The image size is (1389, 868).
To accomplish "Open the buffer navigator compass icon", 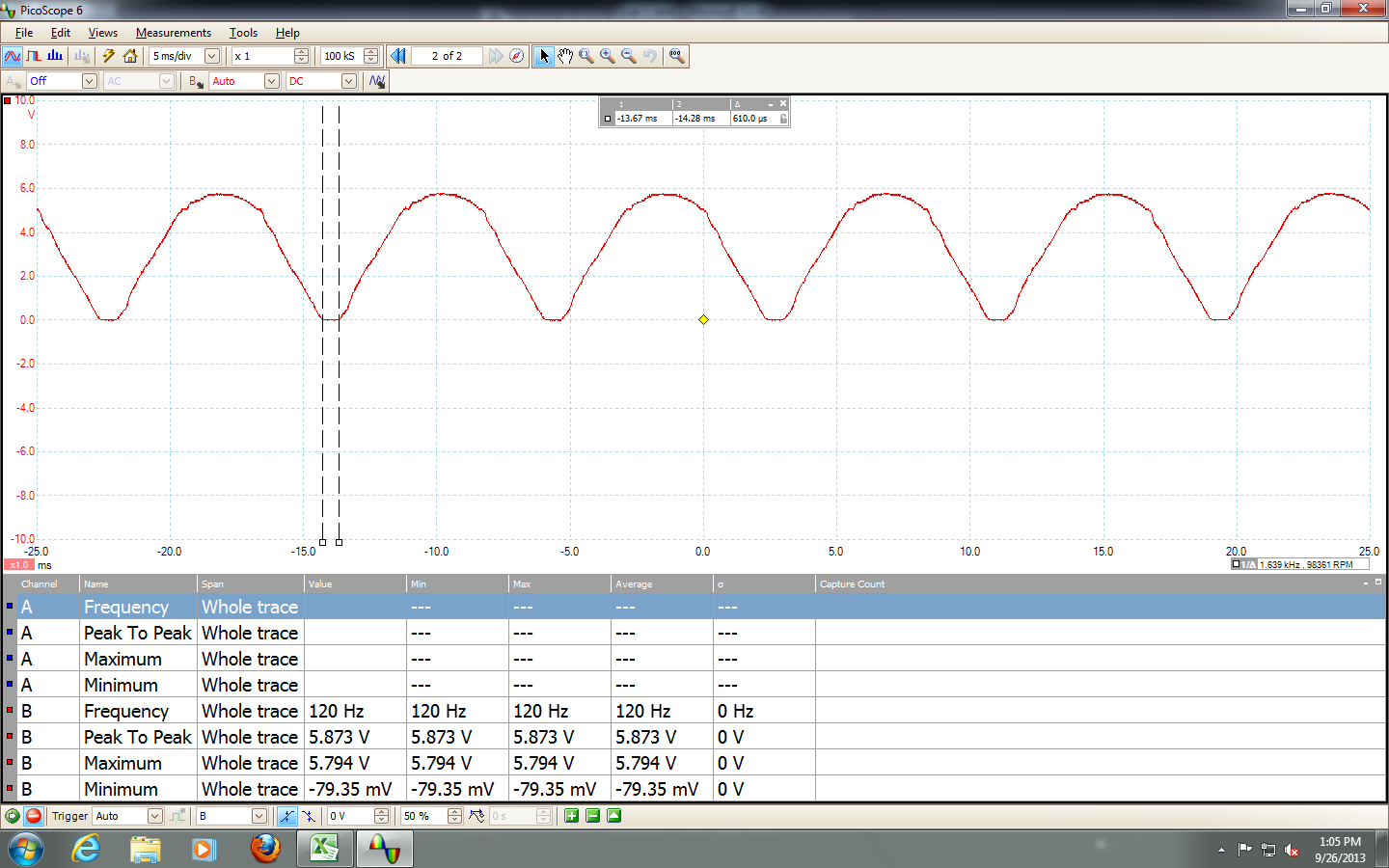I will [517, 56].
